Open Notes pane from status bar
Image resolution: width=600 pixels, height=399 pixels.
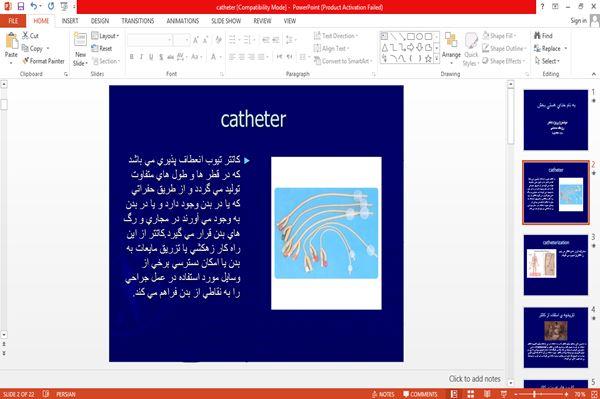coord(383,394)
